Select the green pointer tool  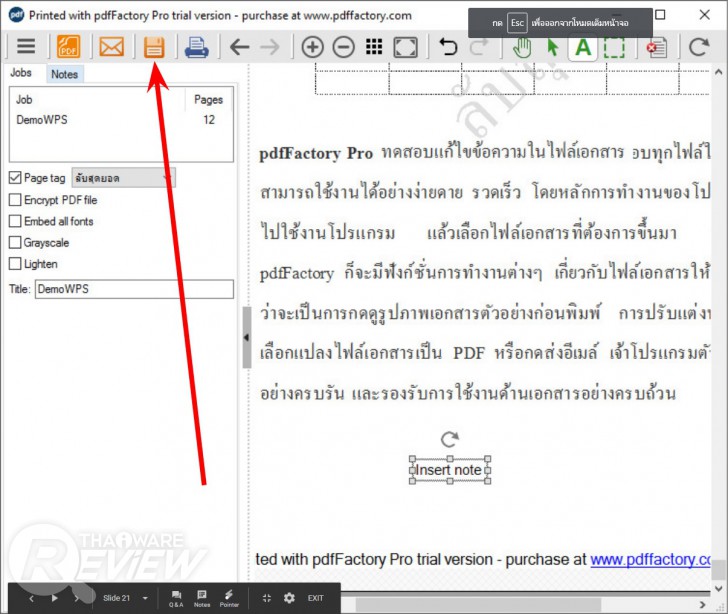point(552,47)
